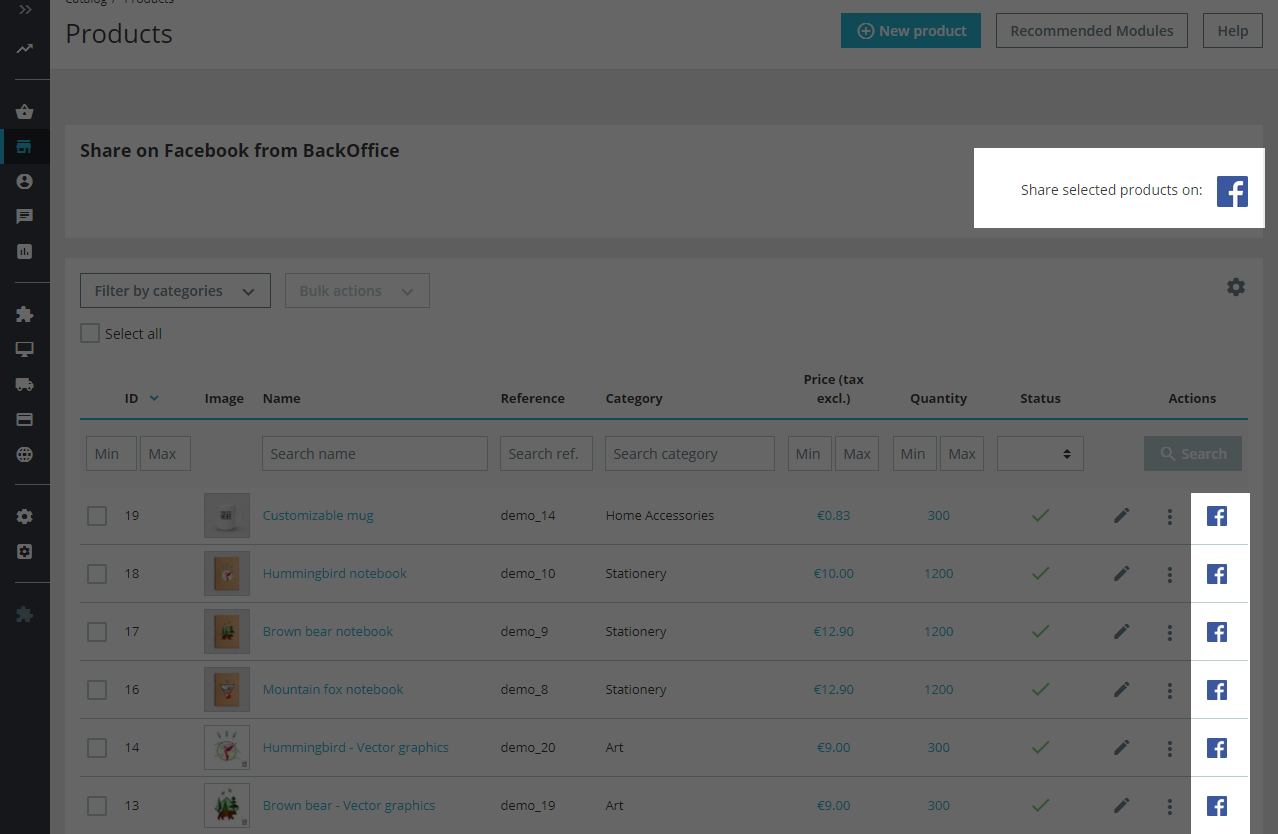The height and width of the screenshot is (834, 1278).
Task: Open Hummingbird - Vector graphics product link
Action: (355, 748)
